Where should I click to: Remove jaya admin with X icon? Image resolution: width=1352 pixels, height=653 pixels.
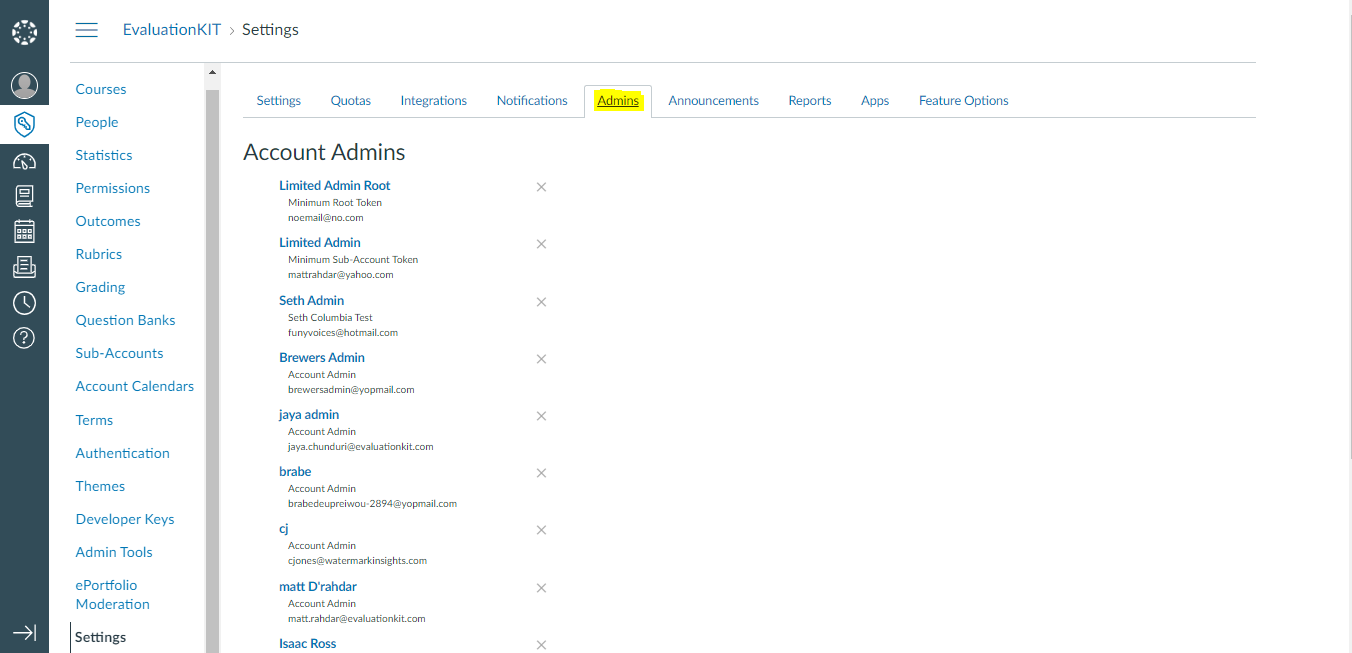point(541,416)
